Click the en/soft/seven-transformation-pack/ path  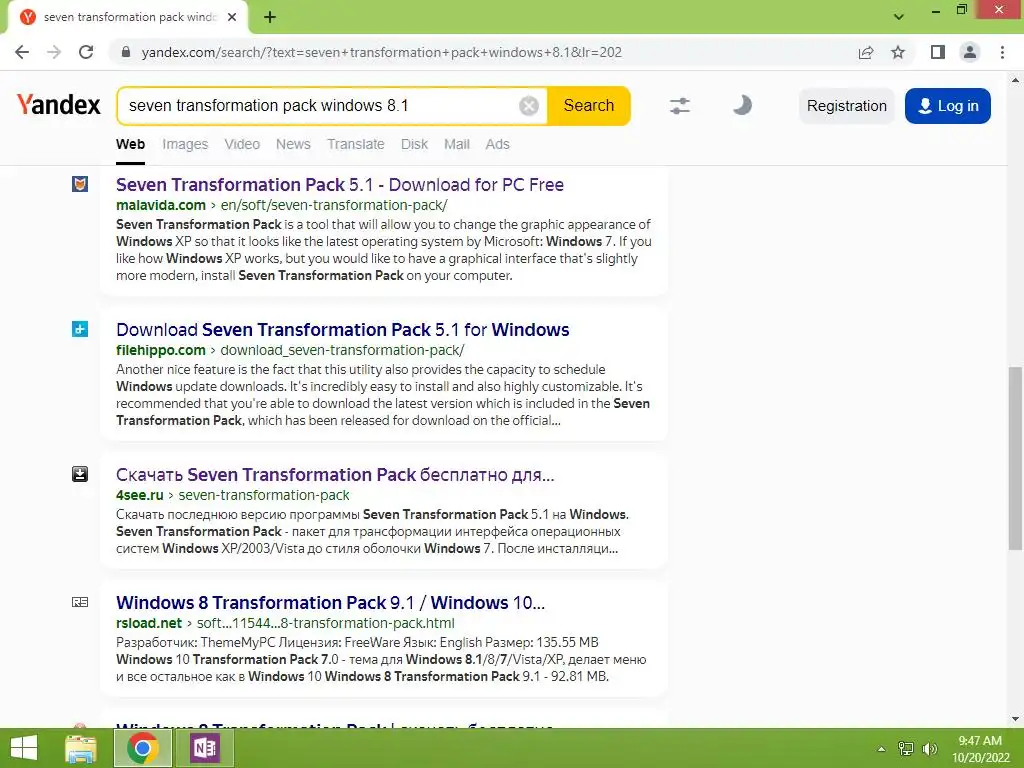[334, 205]
